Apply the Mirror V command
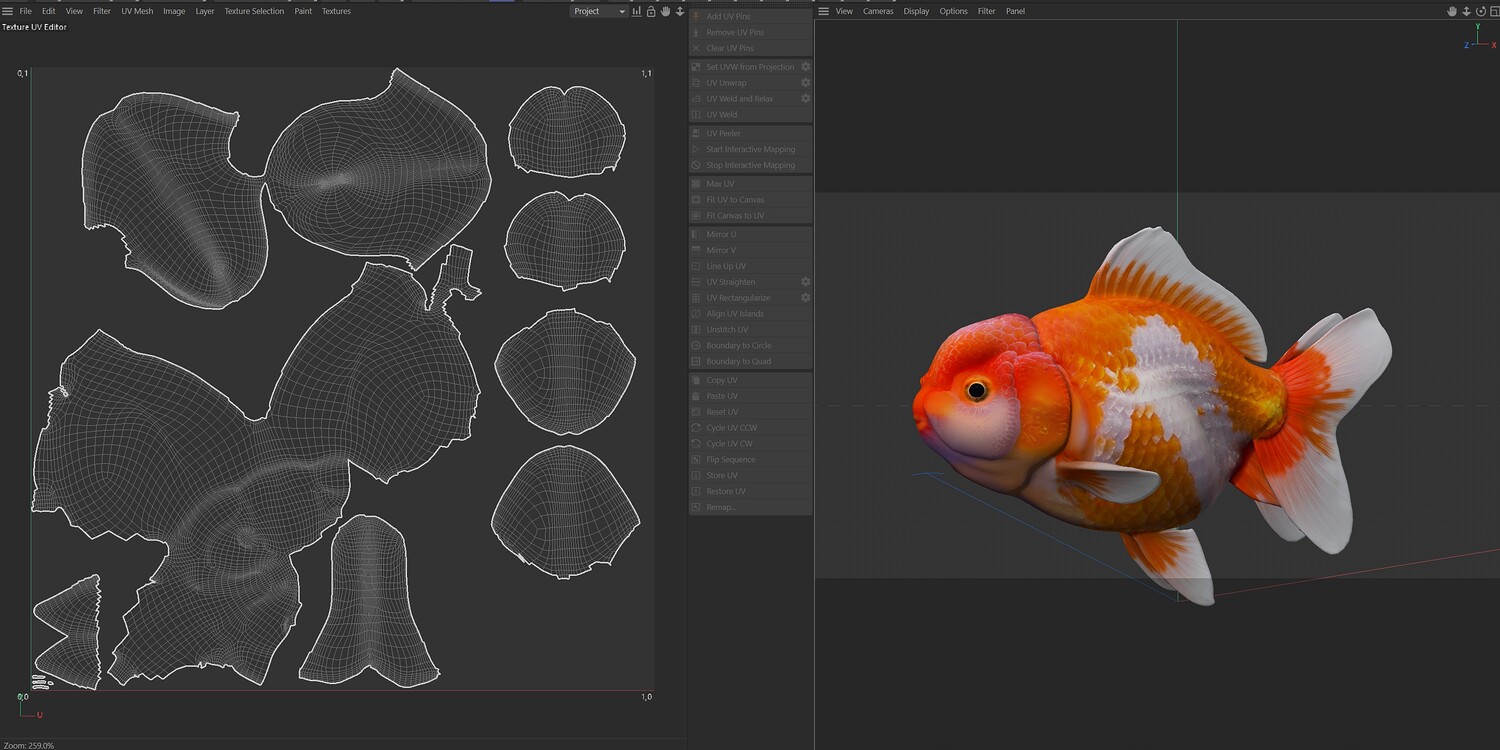Image resolution: width=1500 pixels, height=750 pixels. 751,250
